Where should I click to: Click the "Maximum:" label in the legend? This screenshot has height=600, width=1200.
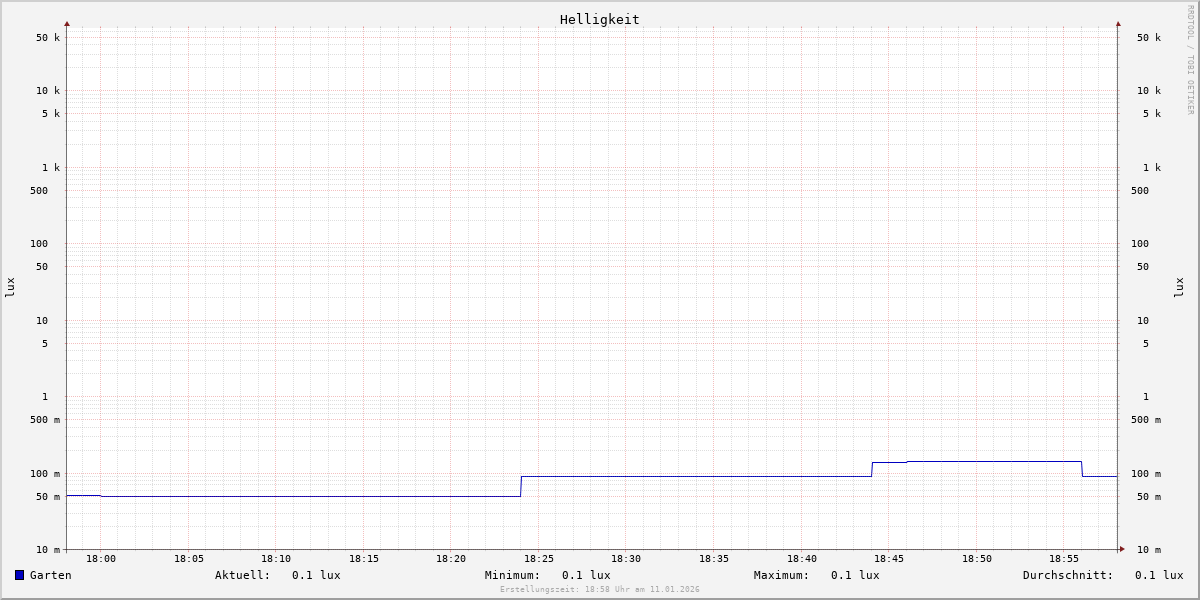782,575
